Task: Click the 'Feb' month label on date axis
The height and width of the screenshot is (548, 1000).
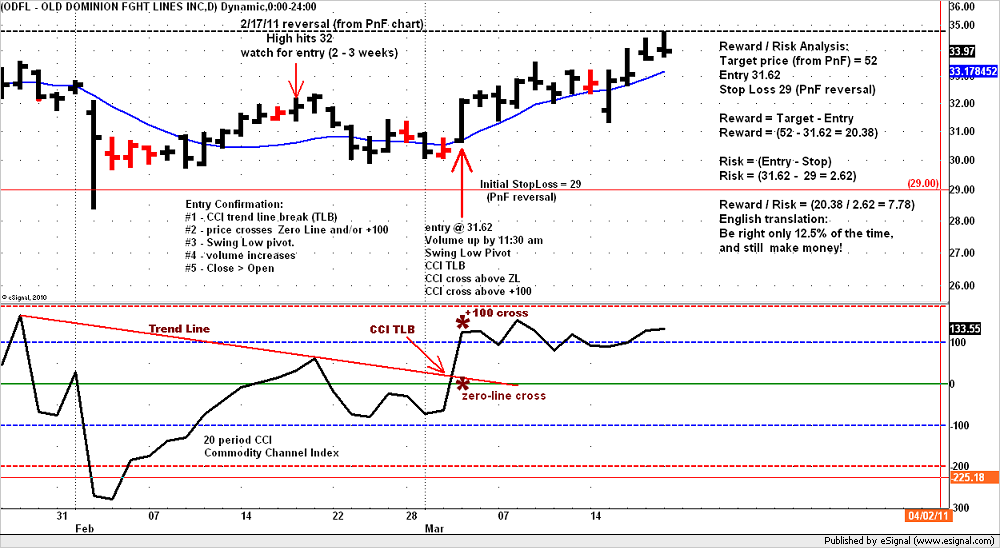Action: click(83, 529)
